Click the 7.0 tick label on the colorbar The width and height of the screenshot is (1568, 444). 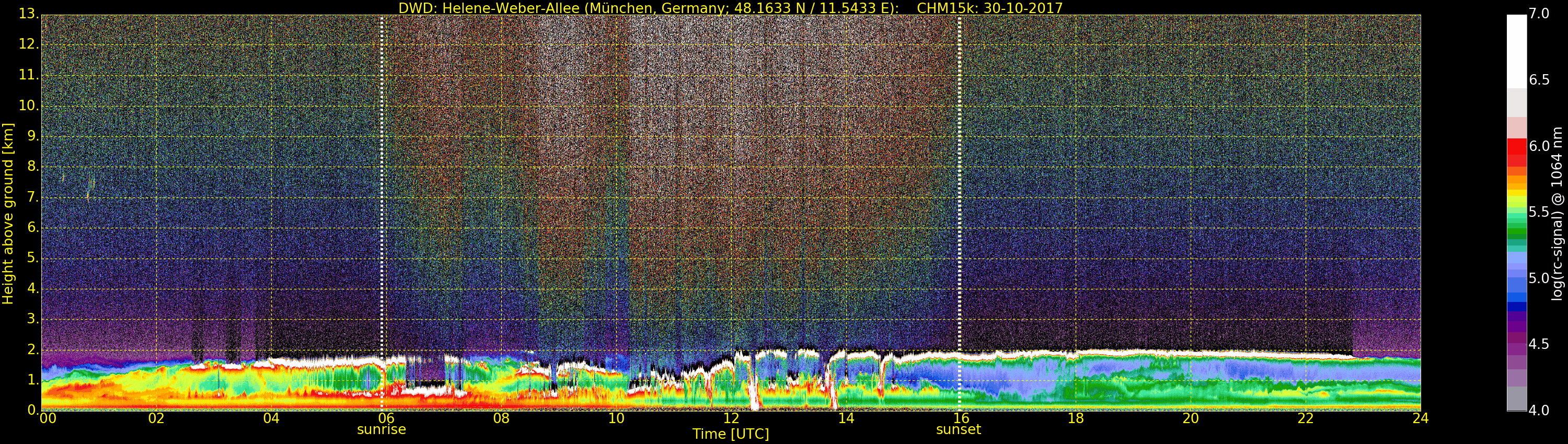1539,14
